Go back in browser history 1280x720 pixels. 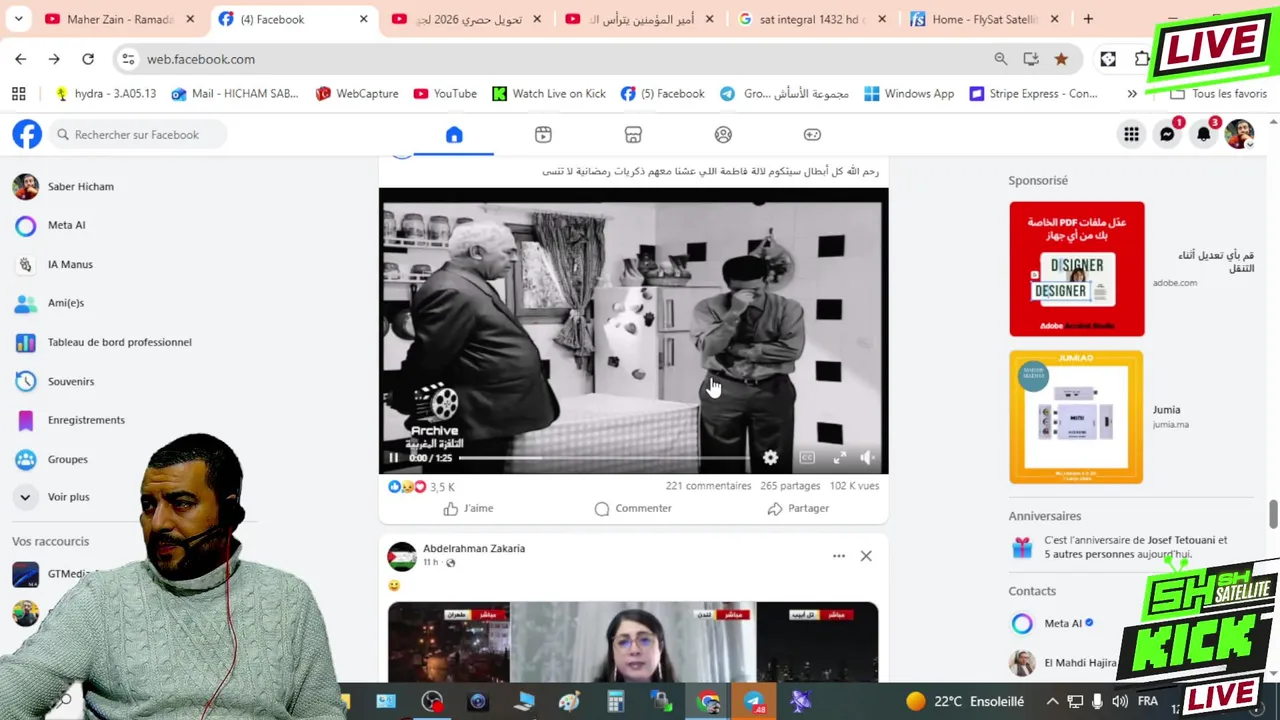point(20,59)
